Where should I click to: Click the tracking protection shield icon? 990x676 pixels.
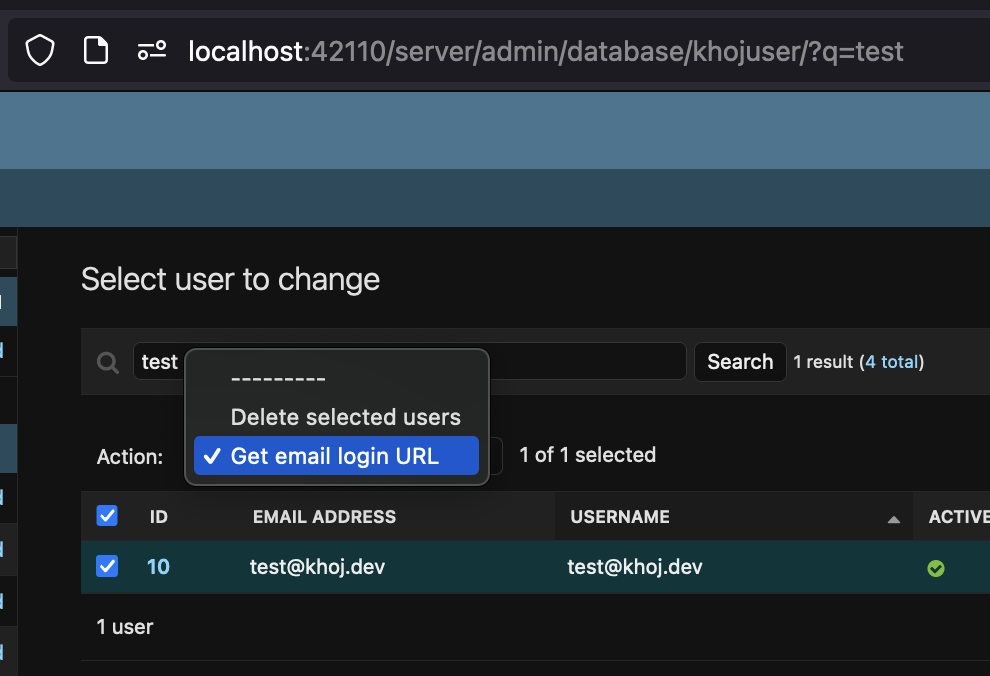[x=40, y=51]
